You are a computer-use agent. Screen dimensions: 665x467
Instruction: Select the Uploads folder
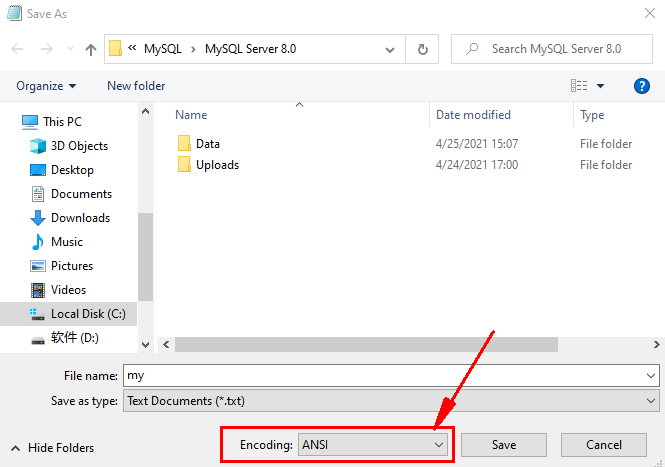tap(217, 165)
